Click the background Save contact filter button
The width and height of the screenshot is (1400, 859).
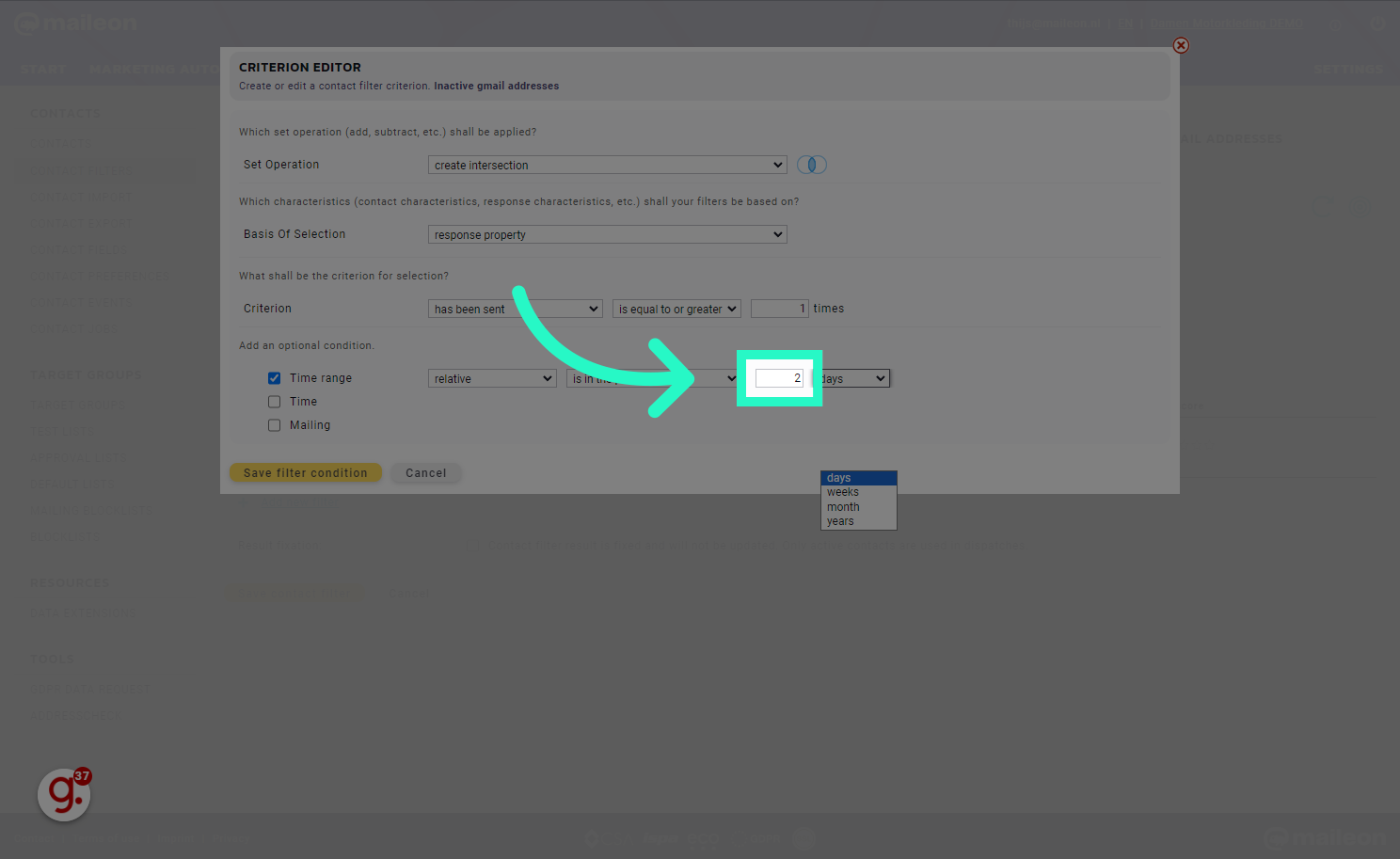[x=294, y=593]
